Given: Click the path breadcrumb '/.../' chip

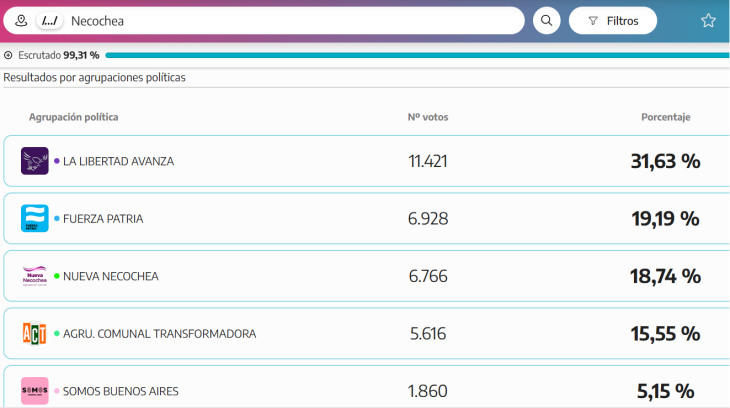Looking at the screenshot, I should coord(50,20).
